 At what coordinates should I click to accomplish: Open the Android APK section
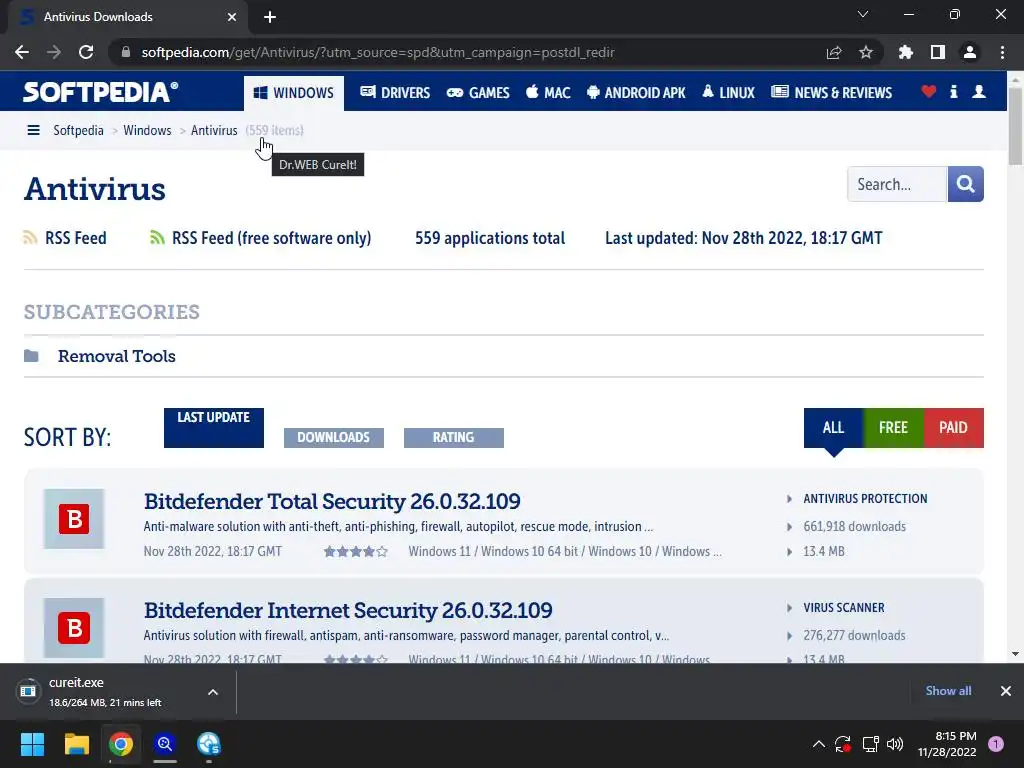[636, 93]
